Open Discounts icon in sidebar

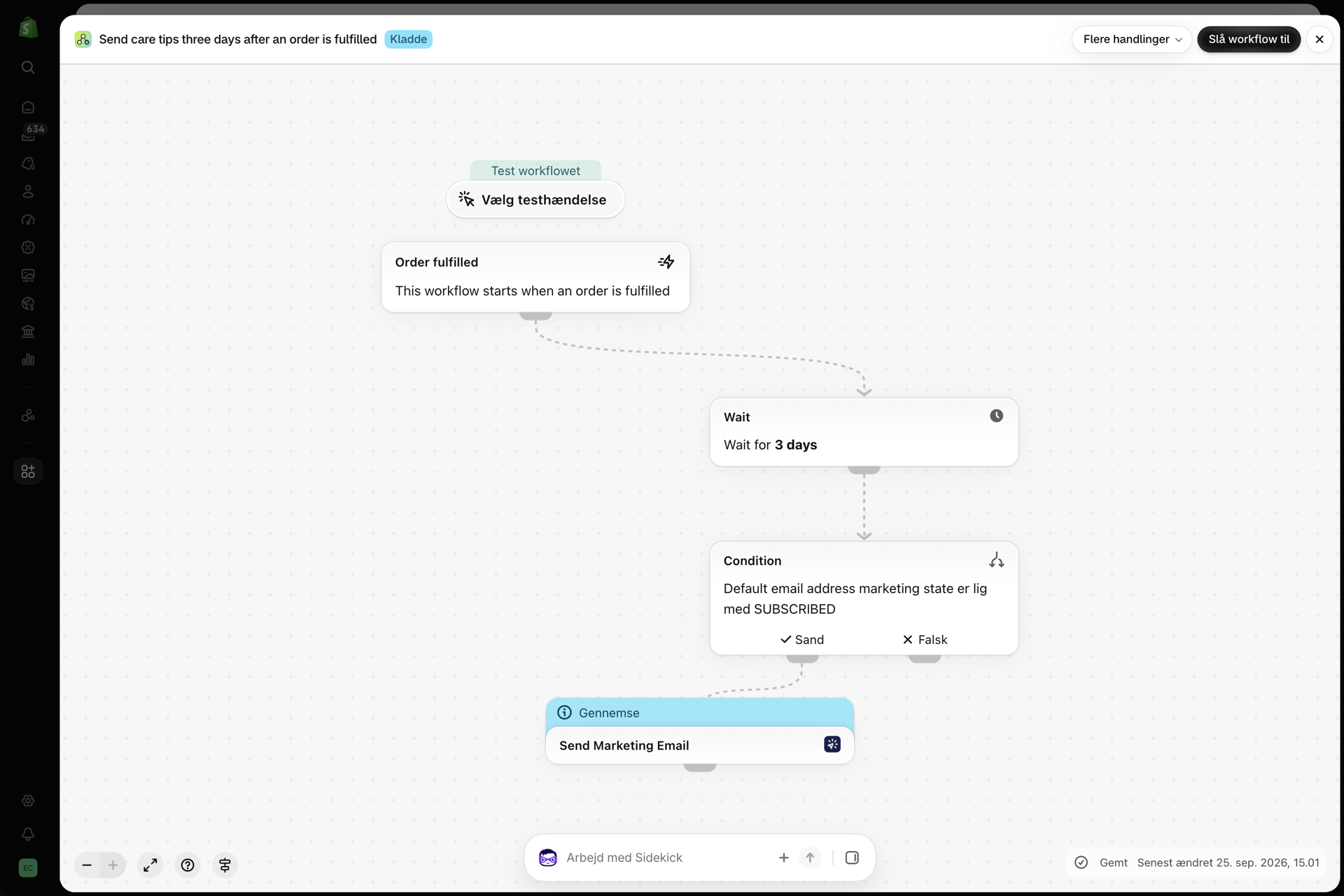[28, 247]
